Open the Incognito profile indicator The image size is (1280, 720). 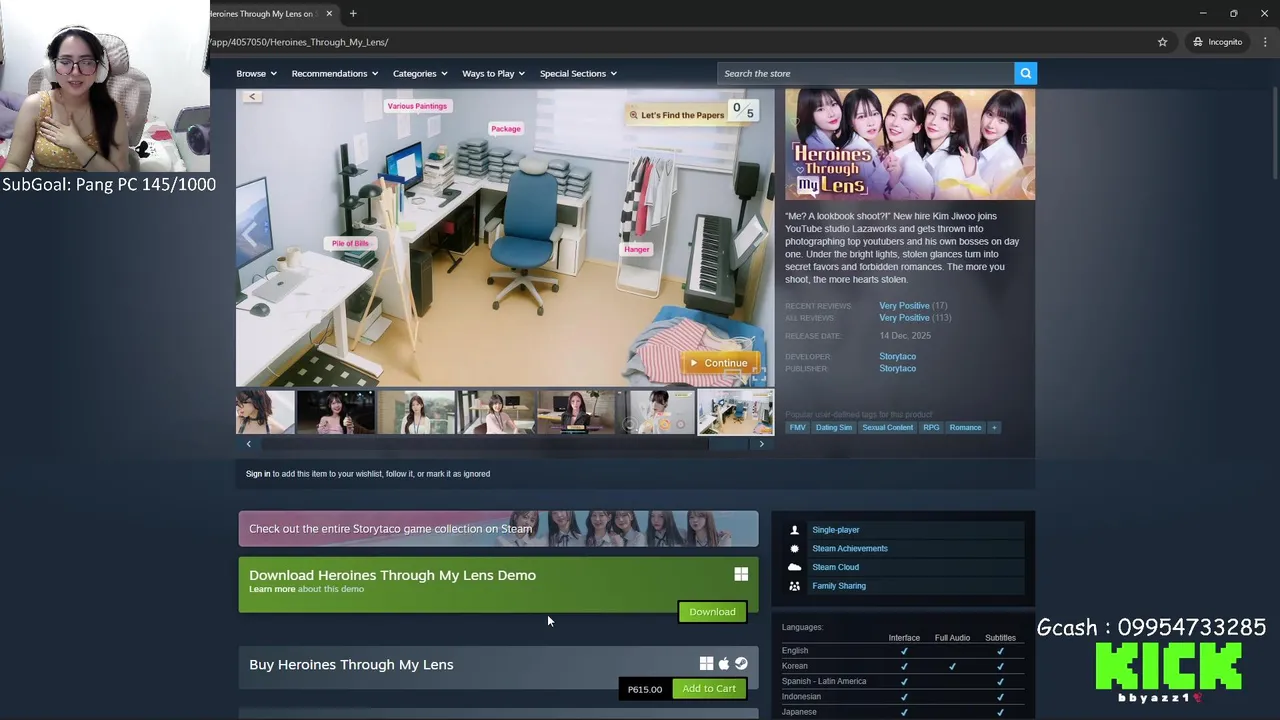[1217, 42]
